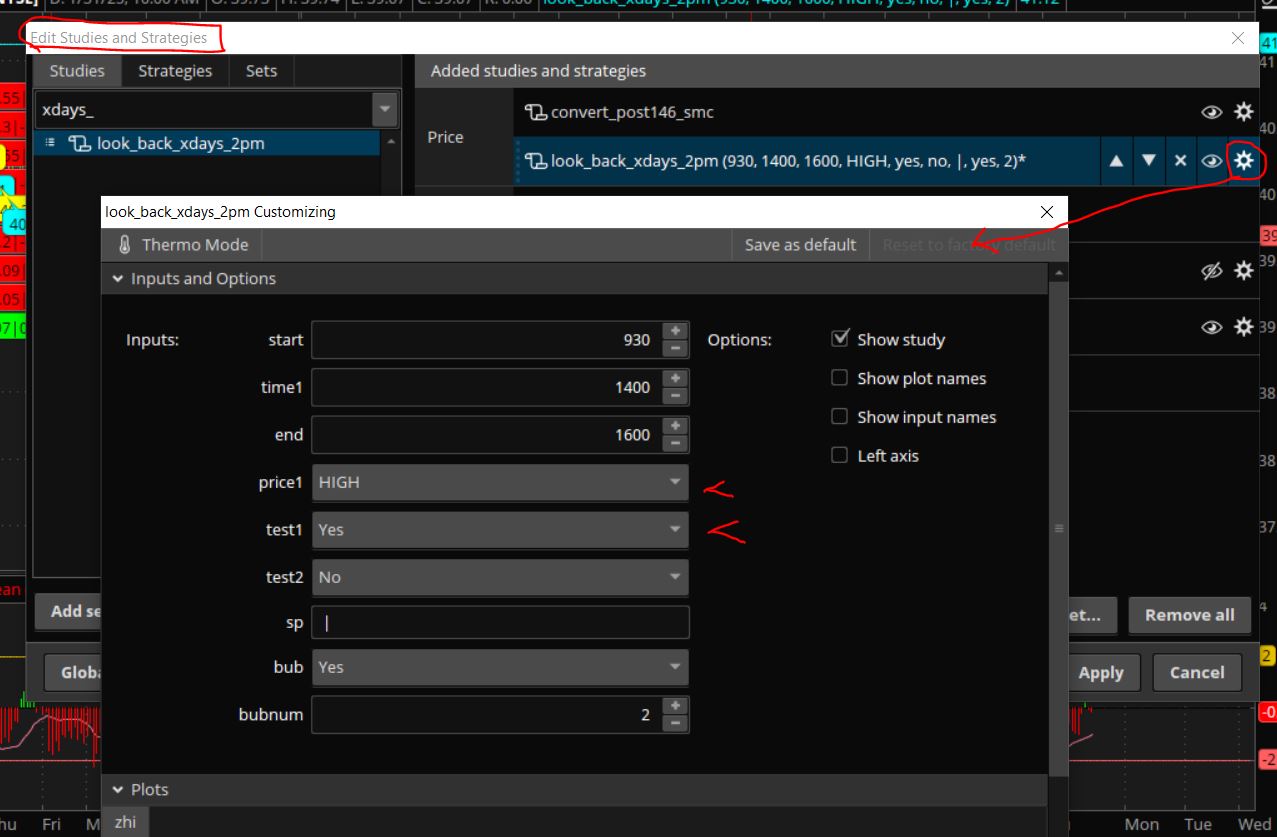Collapse Inputs and Options section

(x=118, y=279)
